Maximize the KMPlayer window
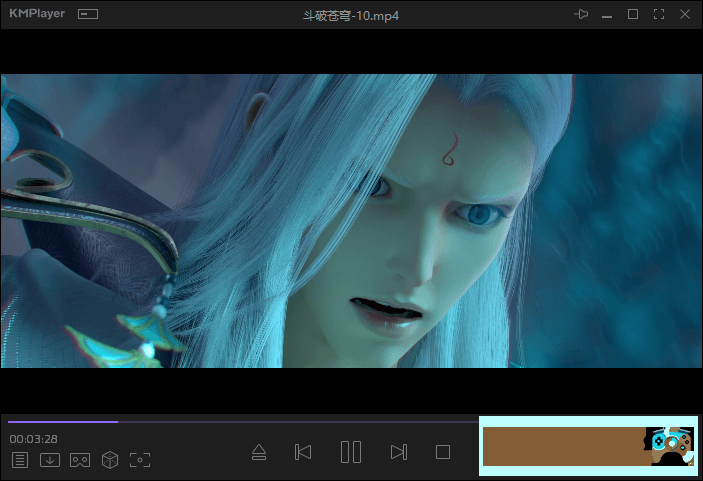This screenshot has height=481, width=703. [x=633, y=14]
